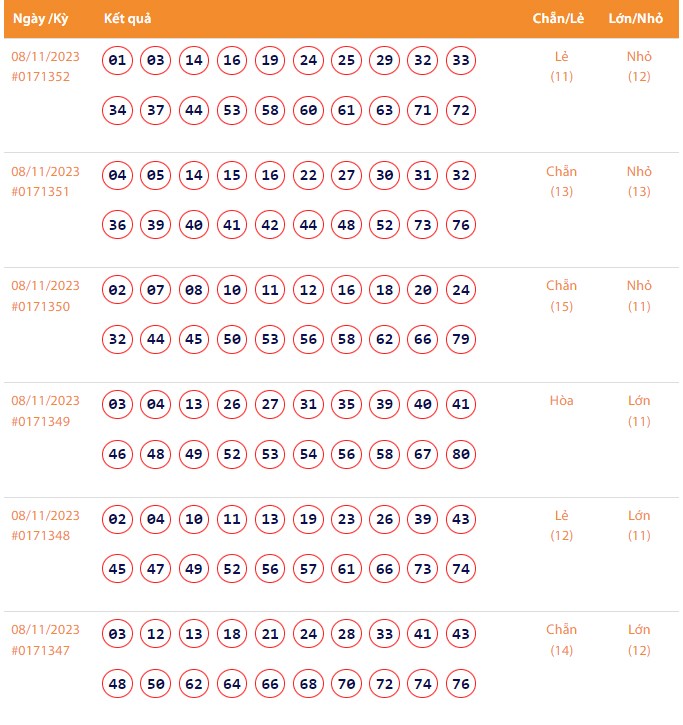Select the number 79 ball in draw #0171350
This screenshot has height=725, width=683.
(x=460, y=339)
